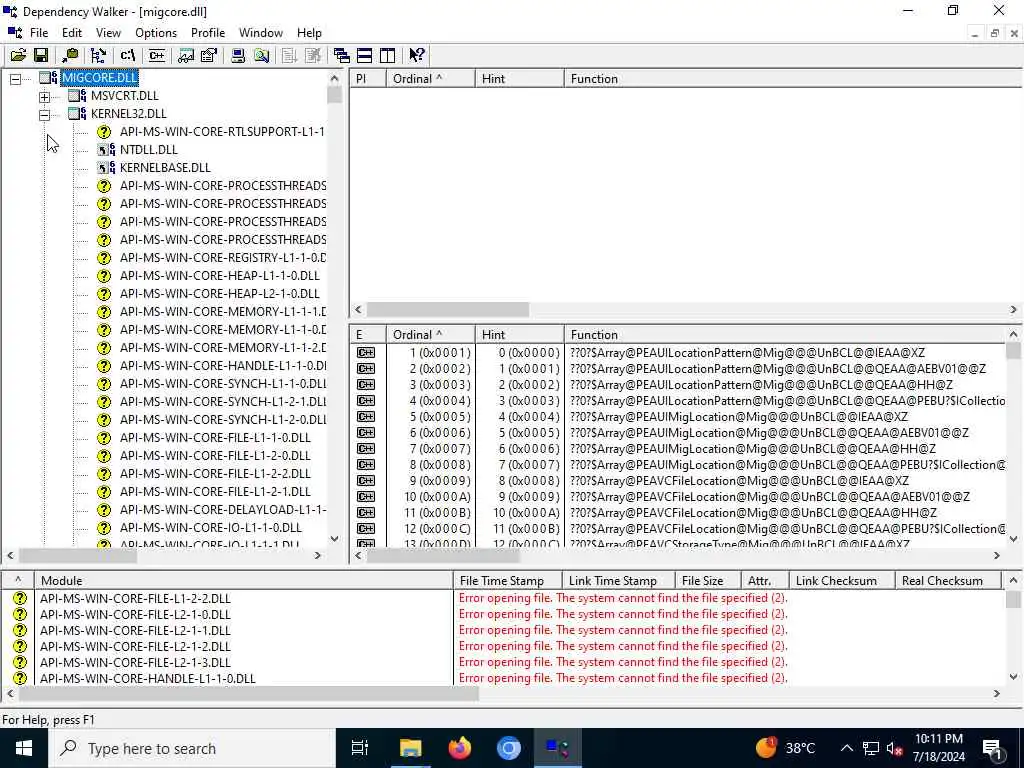The width and height of the screenshot is (1024, 768).
Task: Sort by Link Checksum column header
Action: point(842,581)
